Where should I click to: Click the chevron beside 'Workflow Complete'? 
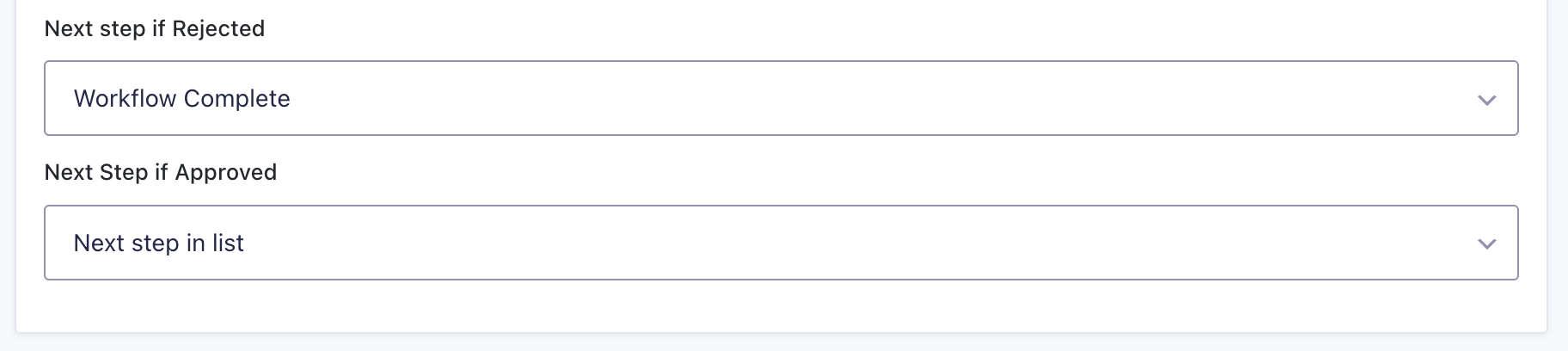tap(1486, 100)
